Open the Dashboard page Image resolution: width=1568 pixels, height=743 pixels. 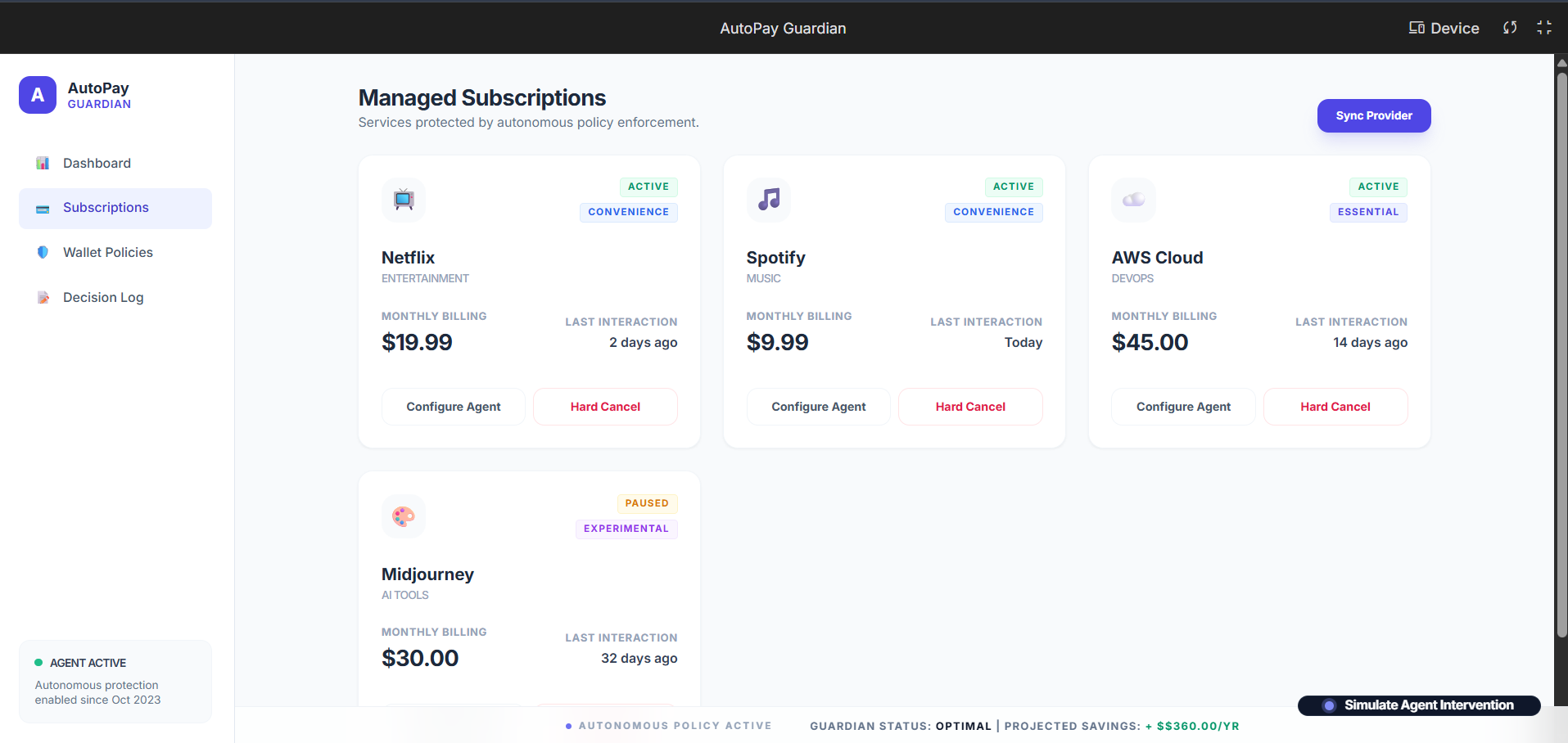pos(115,164)
